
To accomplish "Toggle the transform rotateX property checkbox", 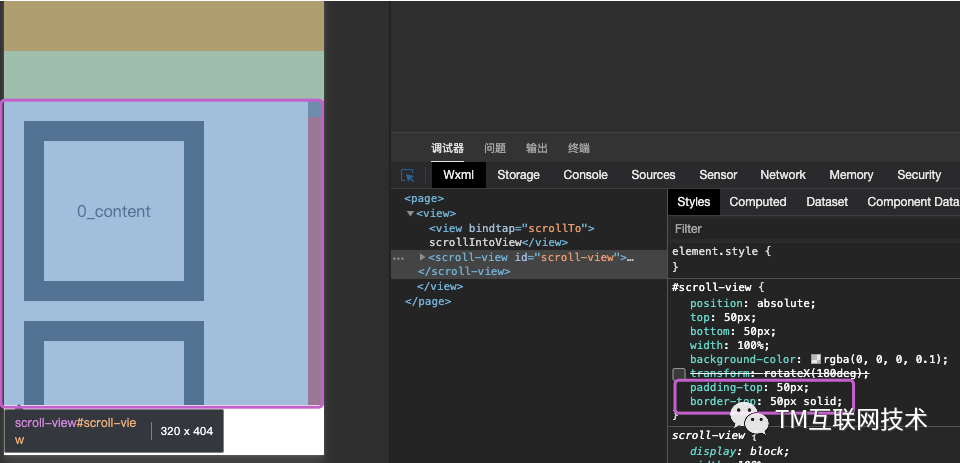I will (678, 374).
